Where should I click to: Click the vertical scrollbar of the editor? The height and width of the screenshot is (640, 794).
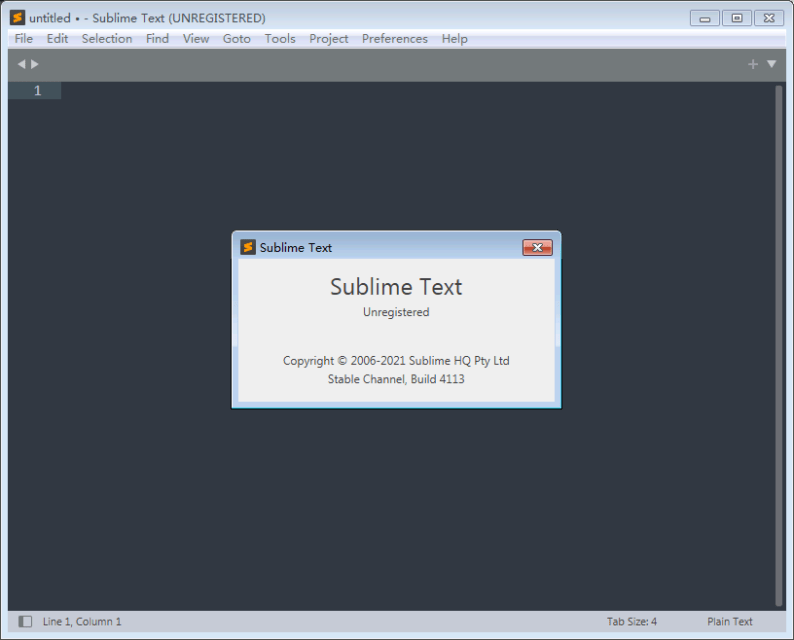[x=779, y=345]
